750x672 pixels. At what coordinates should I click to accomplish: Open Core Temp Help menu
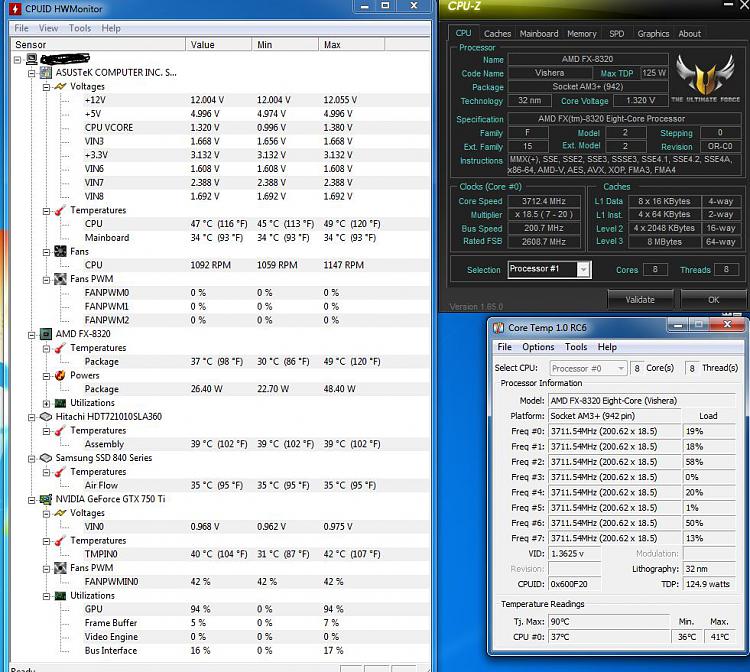[607, 347]
